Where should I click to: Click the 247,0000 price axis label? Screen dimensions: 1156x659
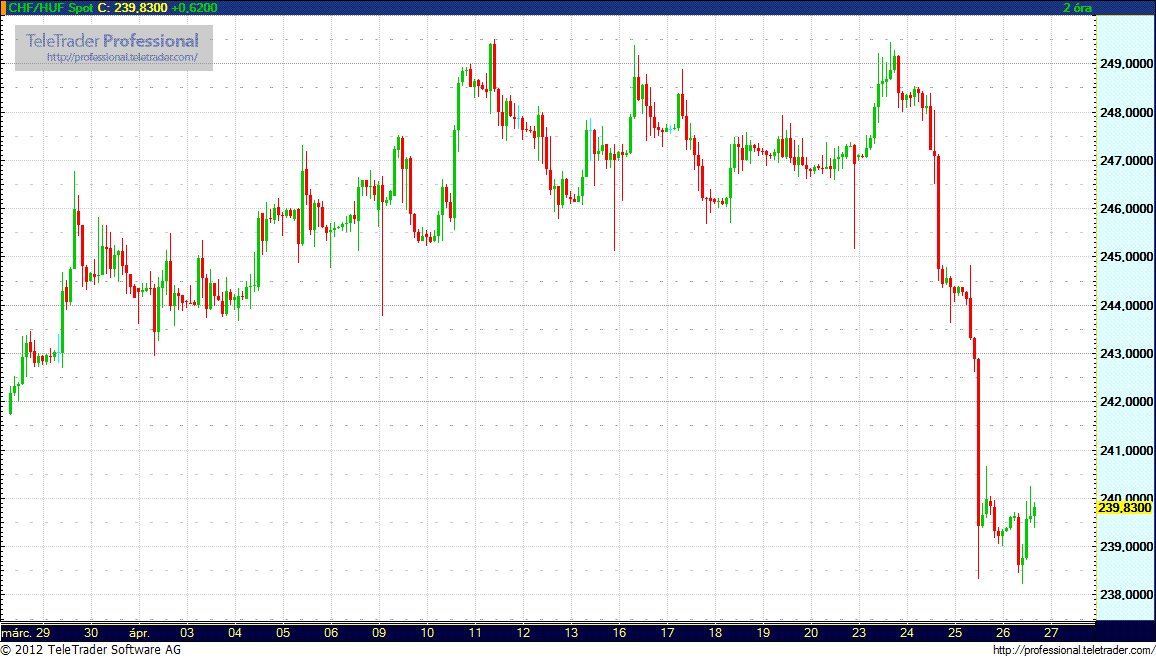coord(1127,161)
